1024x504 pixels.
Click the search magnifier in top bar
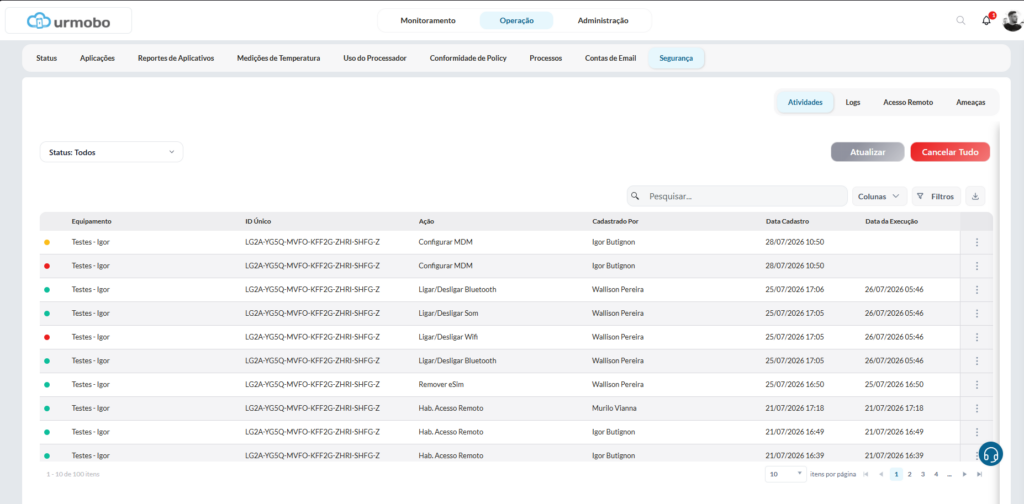tap(961, 20)
